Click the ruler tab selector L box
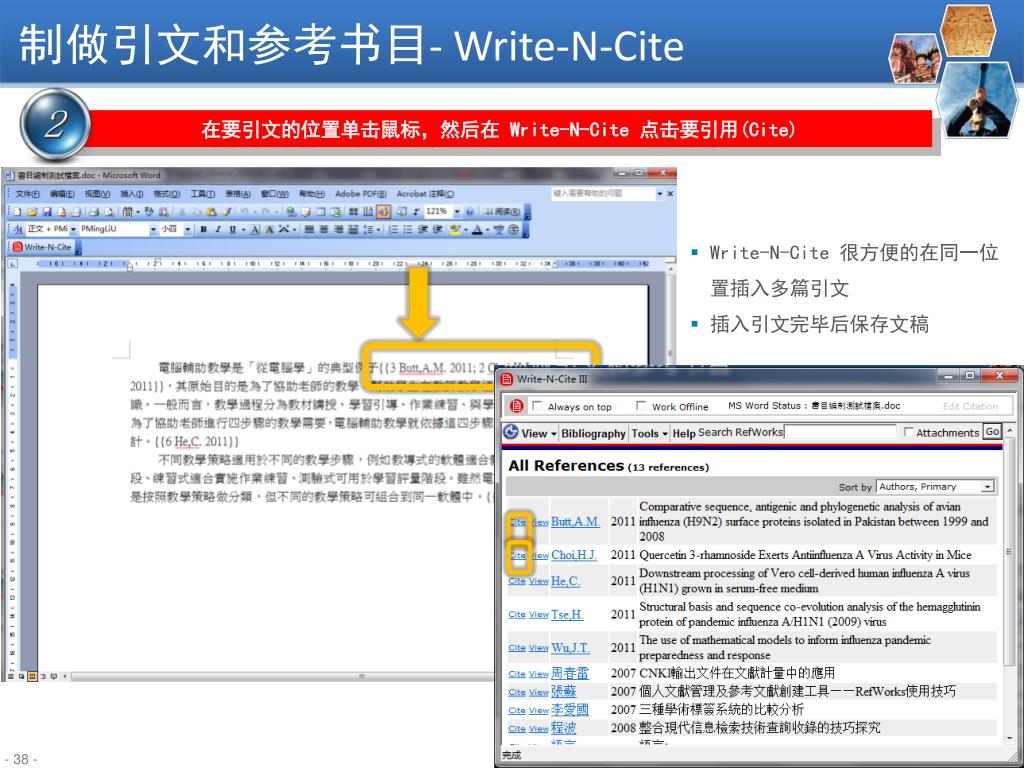The image size is (1024, 768). click(12, 264)
